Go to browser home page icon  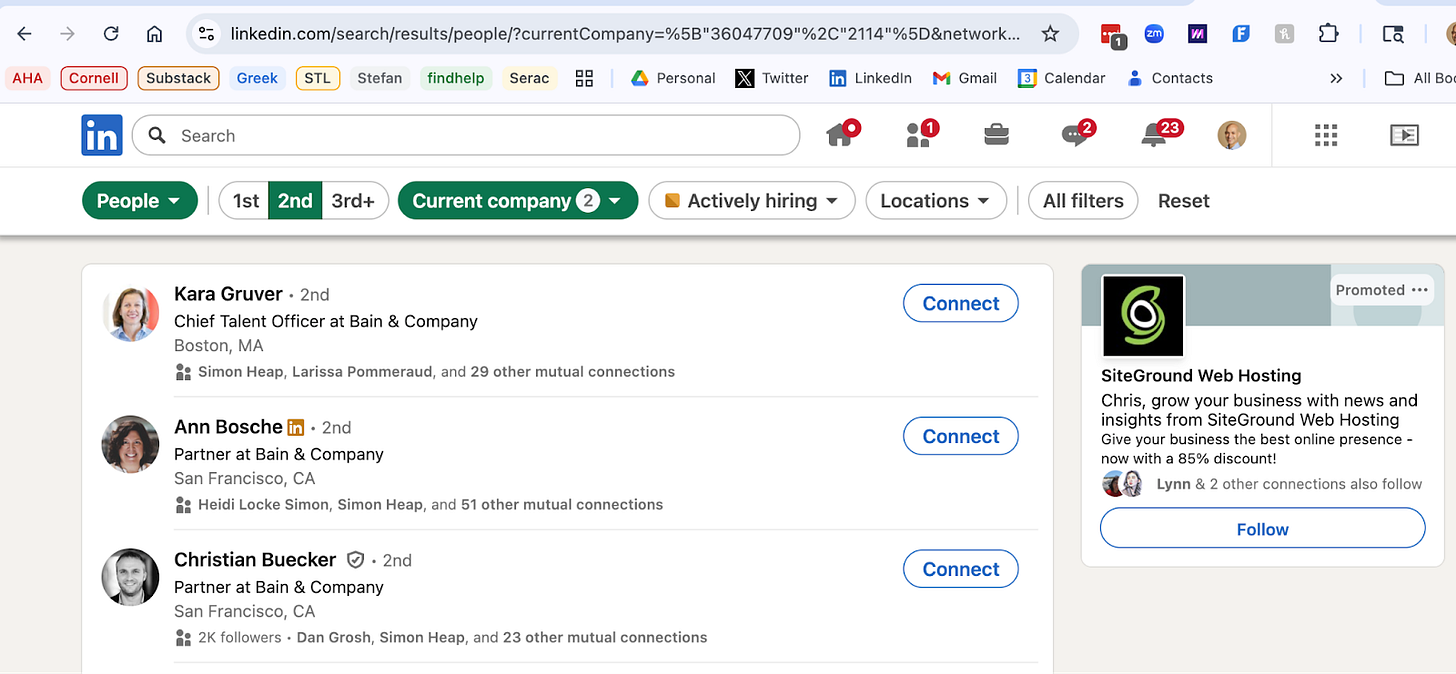point(154,34)
